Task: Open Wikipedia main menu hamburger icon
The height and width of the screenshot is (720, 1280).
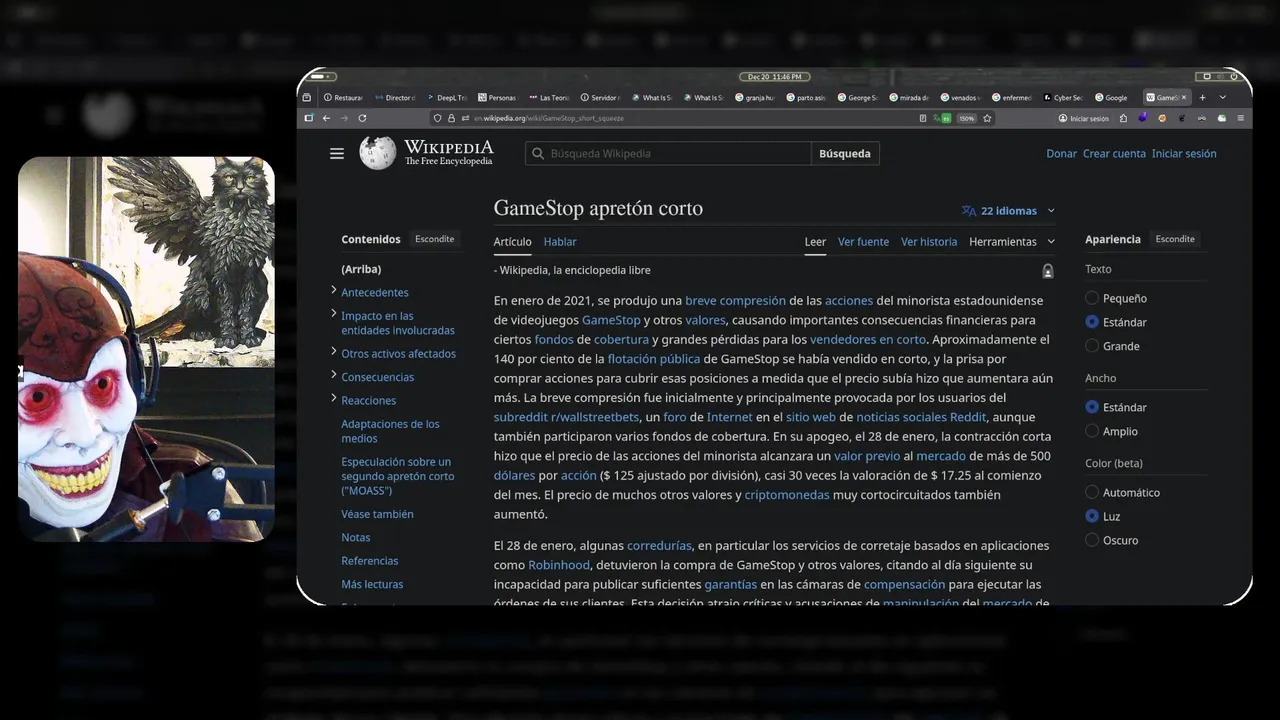Action: [337, 153]
